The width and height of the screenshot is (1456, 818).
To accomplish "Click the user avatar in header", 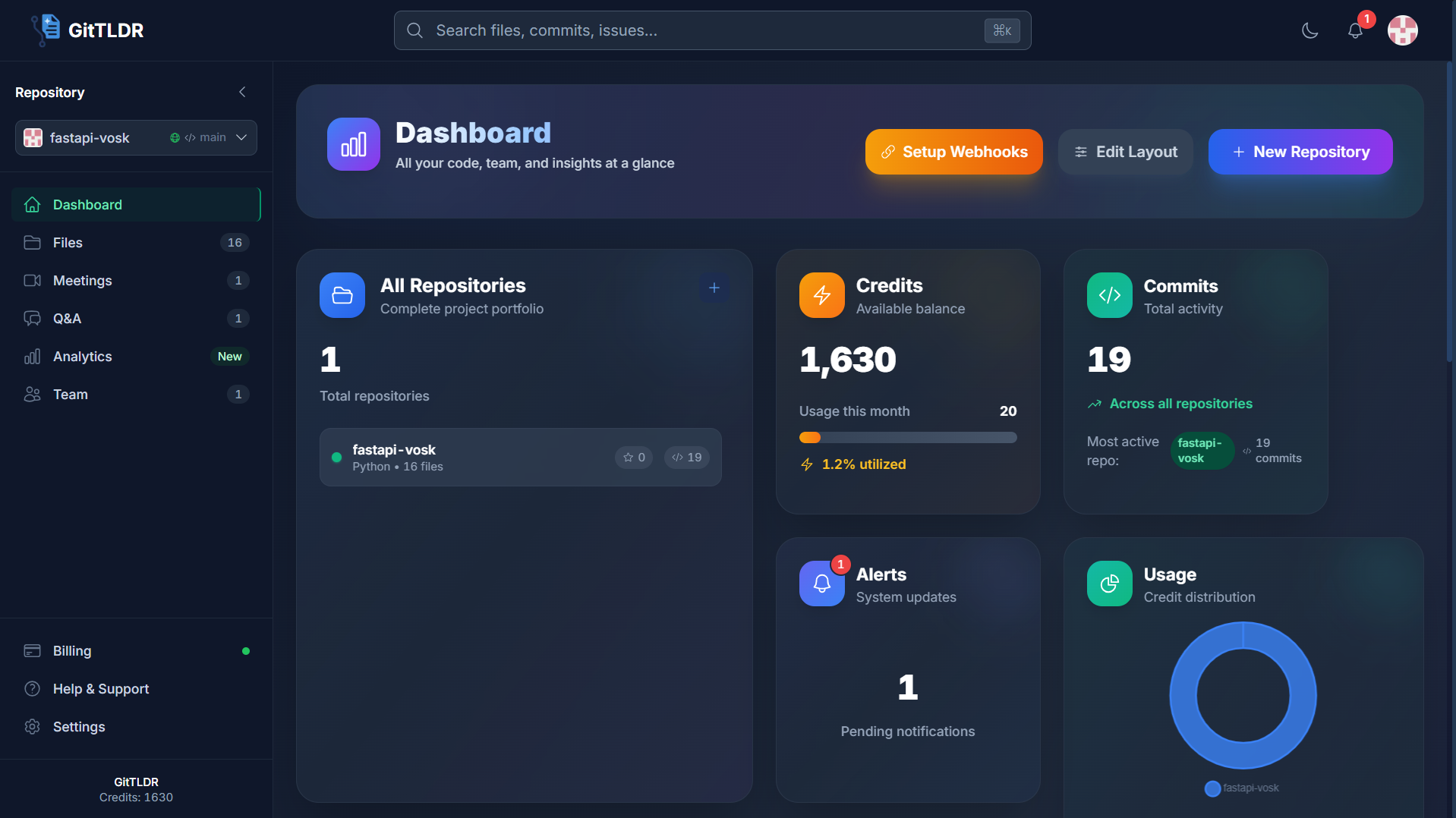I will tap(1402, 30).
